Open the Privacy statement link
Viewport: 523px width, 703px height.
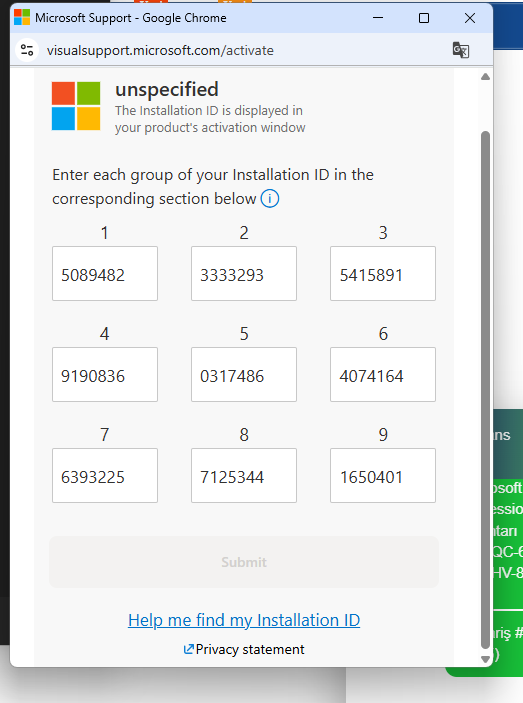pos(250,649)
